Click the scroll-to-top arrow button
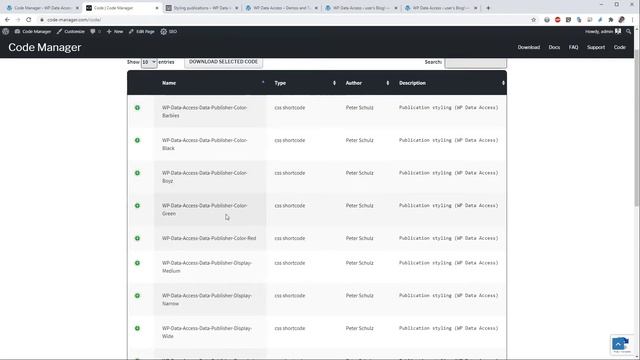640x360 pixels. [618, 344]
